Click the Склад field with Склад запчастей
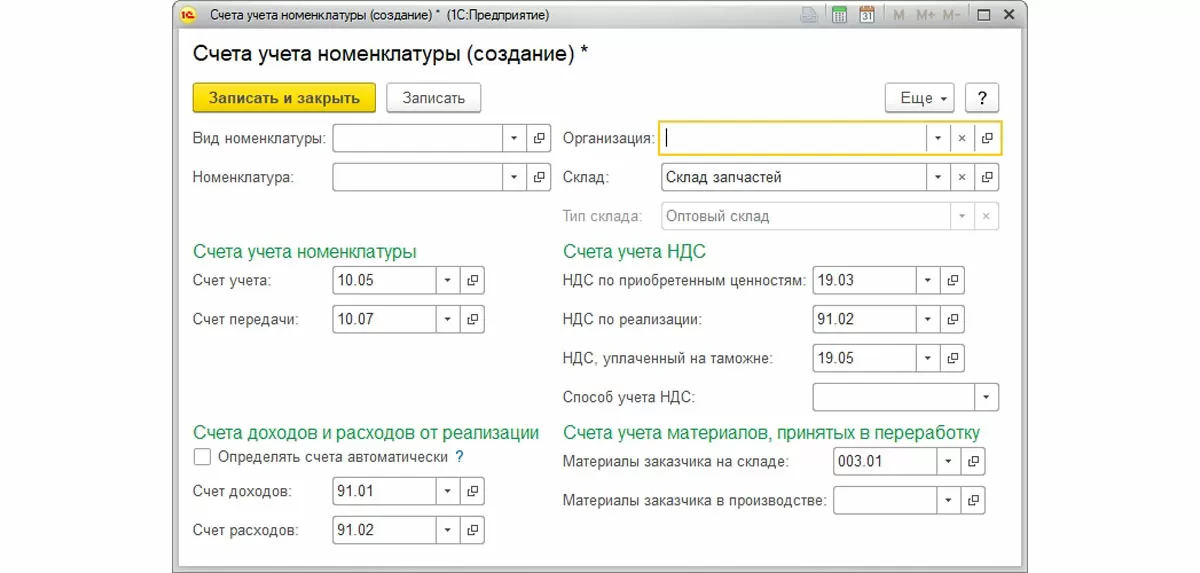Viewport: 1200px width, 573px height. click(794, 177)
